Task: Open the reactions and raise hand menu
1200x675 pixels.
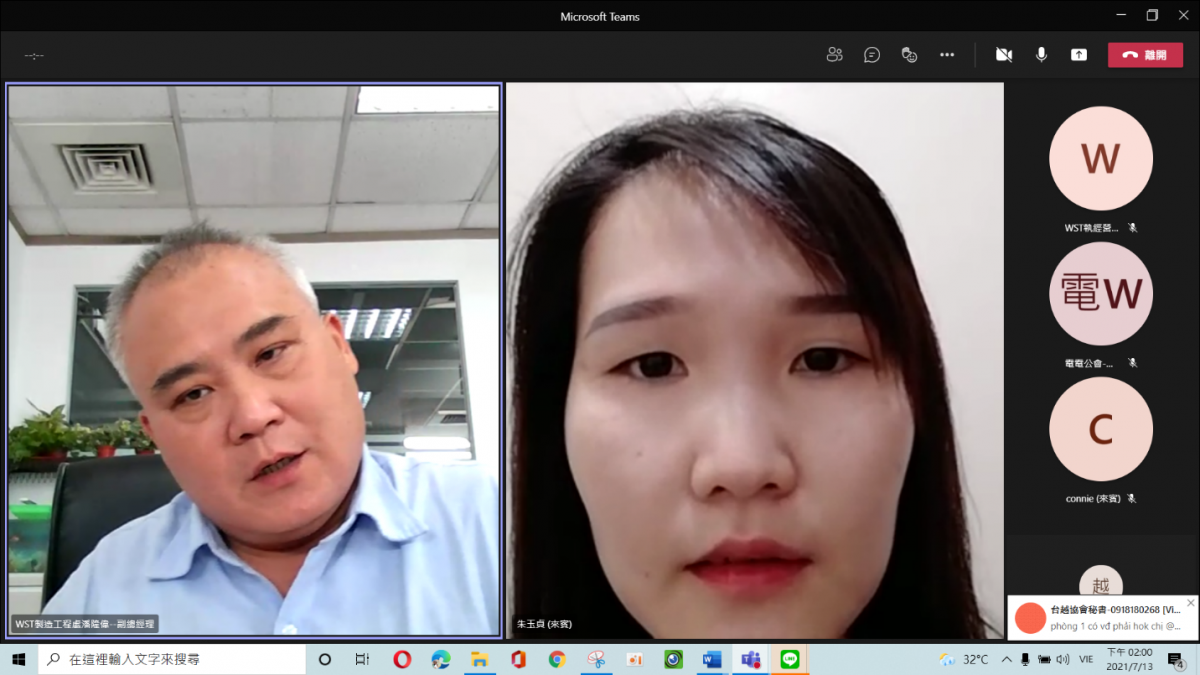Action: [909, 55]
